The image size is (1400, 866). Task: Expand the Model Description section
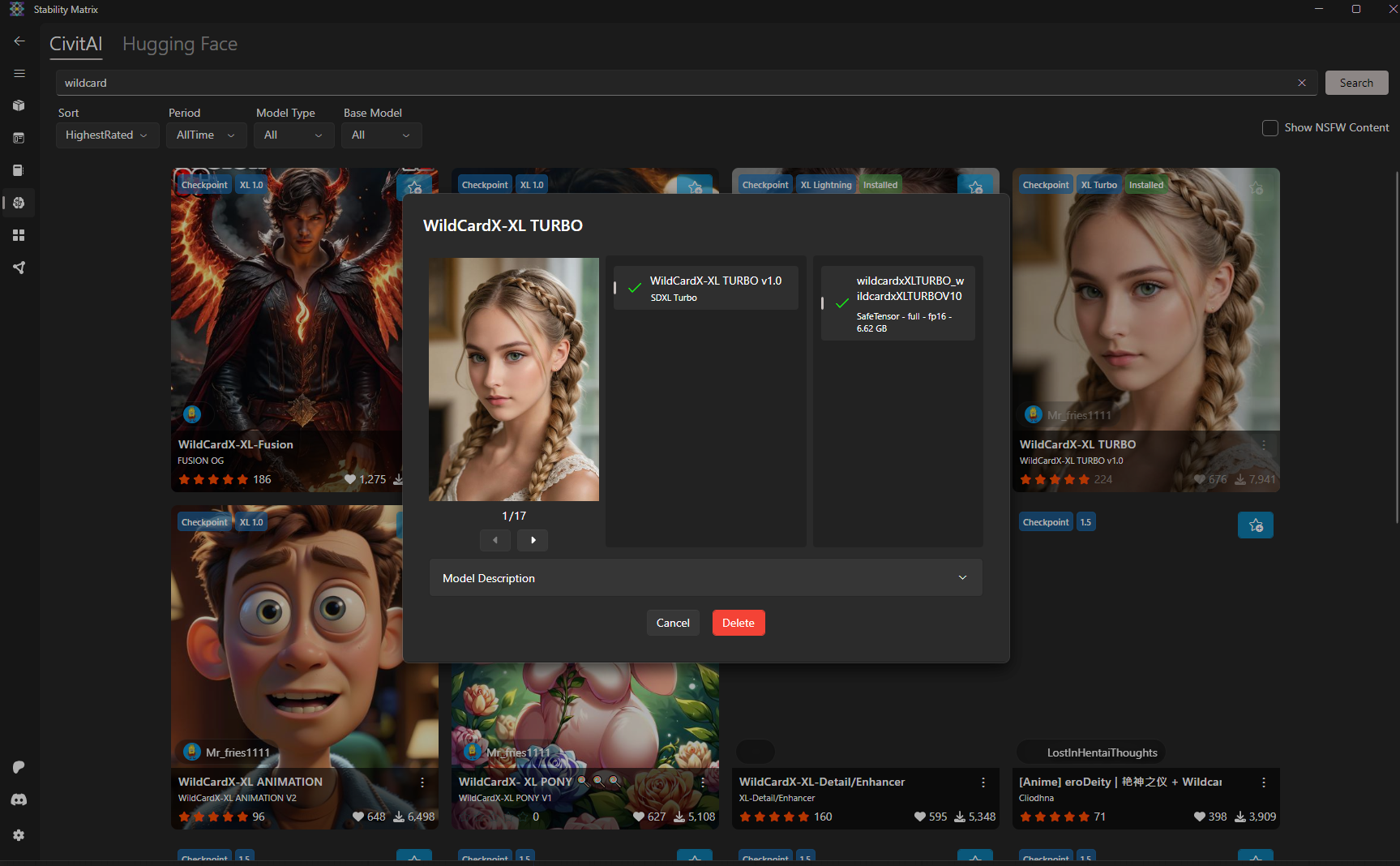point(705,577)
